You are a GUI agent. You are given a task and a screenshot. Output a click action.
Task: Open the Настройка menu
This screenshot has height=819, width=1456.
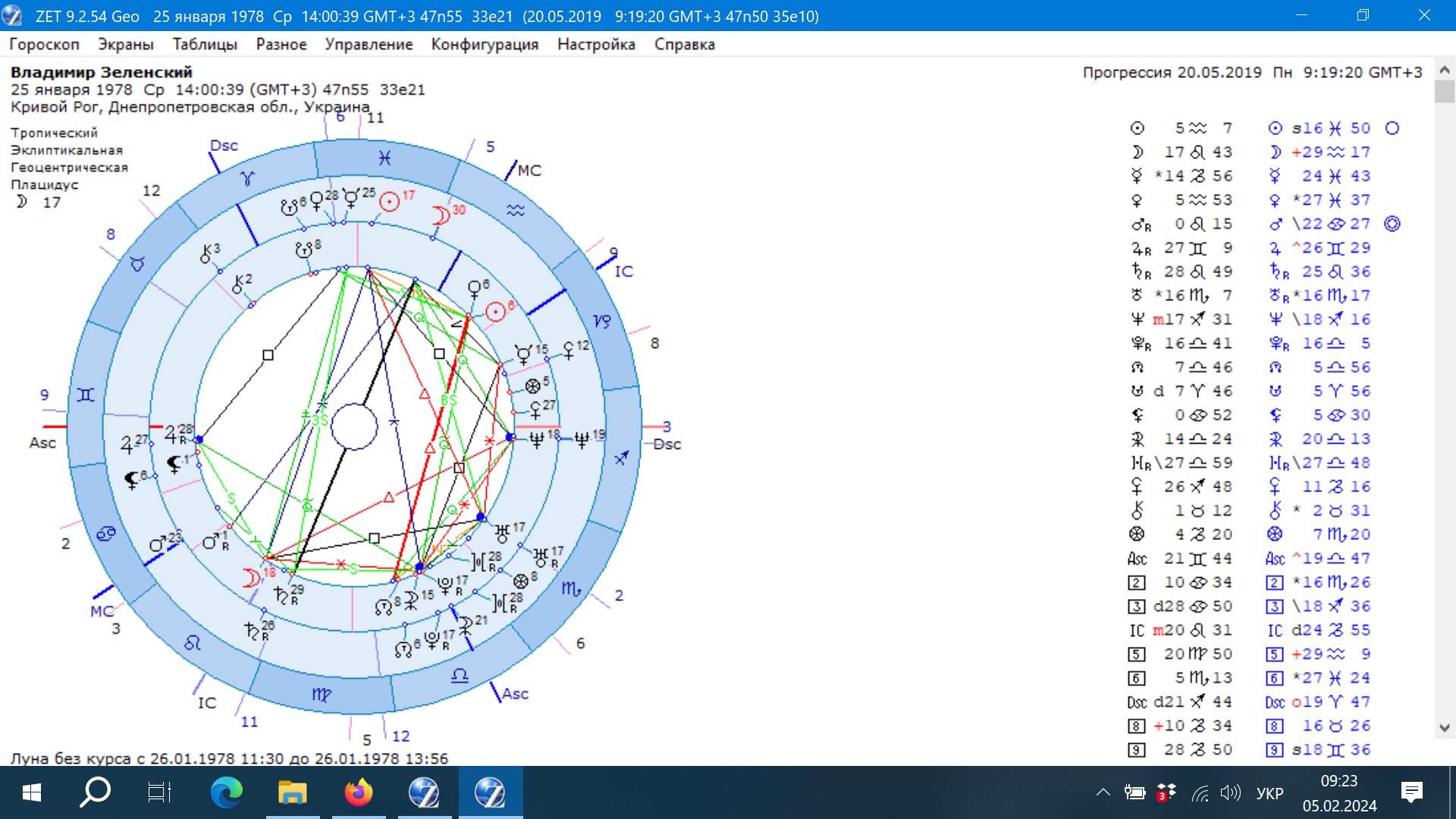pos(596,44)
